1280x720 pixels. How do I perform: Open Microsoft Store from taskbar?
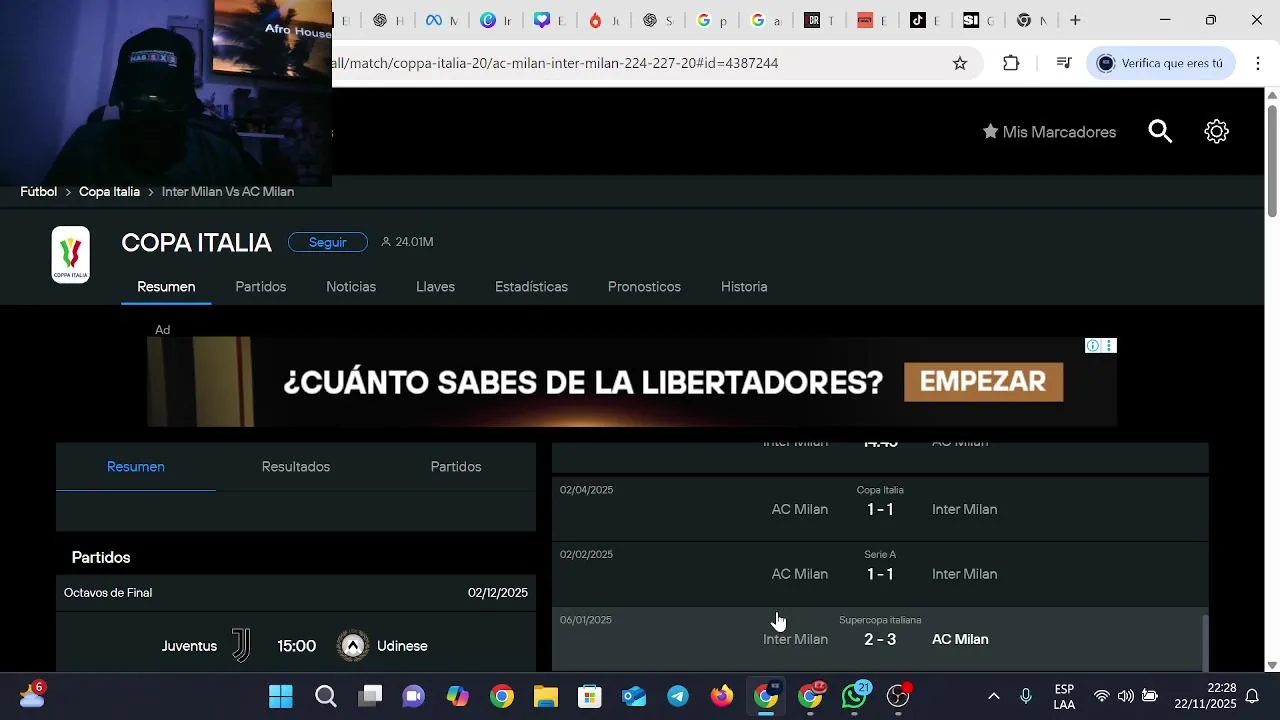590,696
